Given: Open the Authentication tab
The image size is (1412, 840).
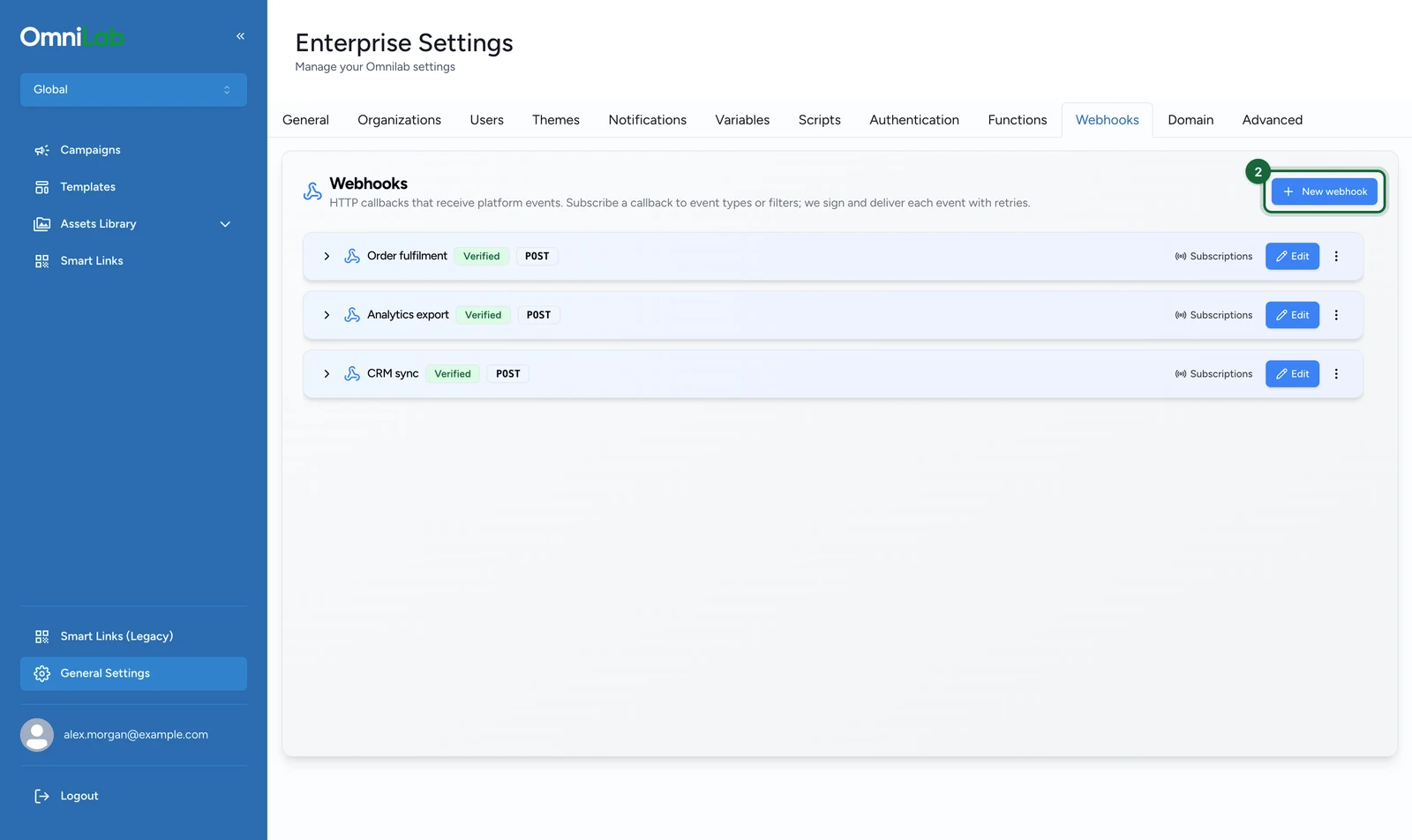Looking at the screenshot, I should [914, 120].
